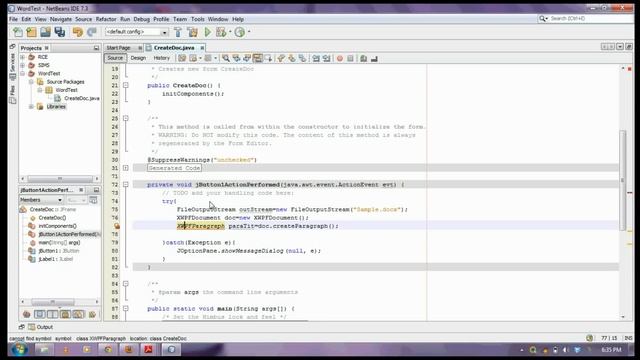
Task: Click the Shift Line Right editor icon
Action: [x=327, y=58]
